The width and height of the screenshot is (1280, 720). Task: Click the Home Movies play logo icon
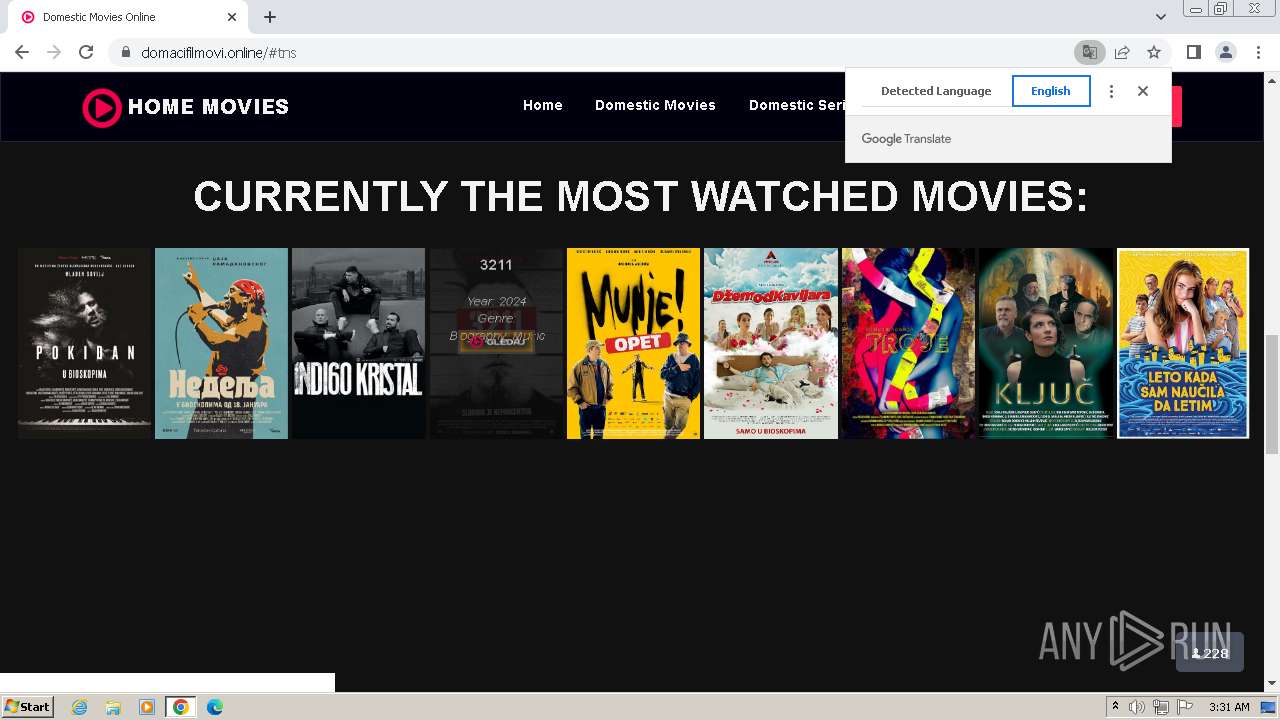(102, 107)
